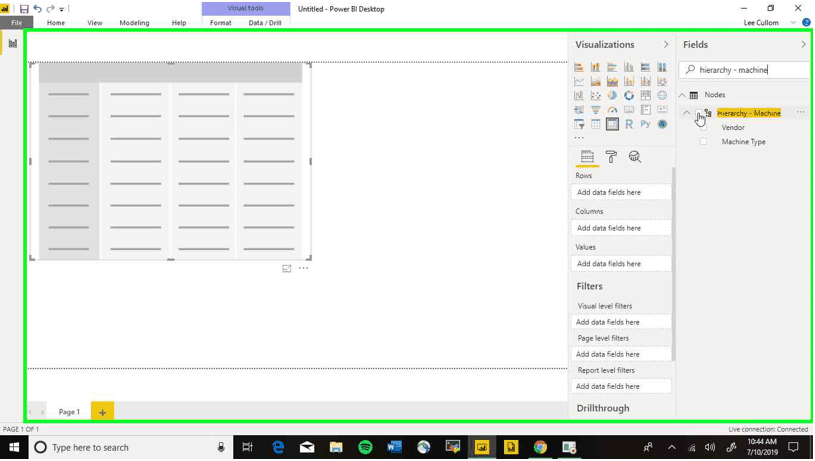Click the Save icon in title bar
This screenshot has height=461, width=815.
[24, 9]
